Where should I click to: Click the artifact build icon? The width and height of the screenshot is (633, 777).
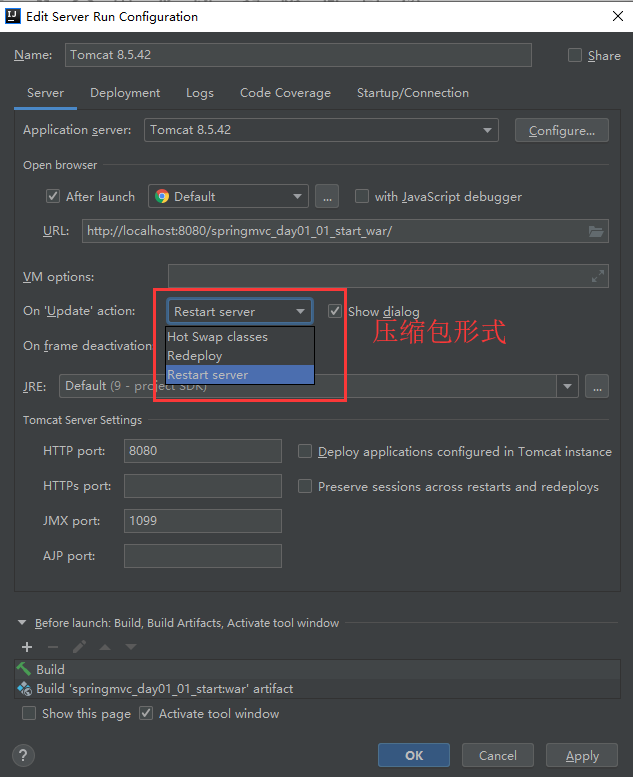(24, 688)
